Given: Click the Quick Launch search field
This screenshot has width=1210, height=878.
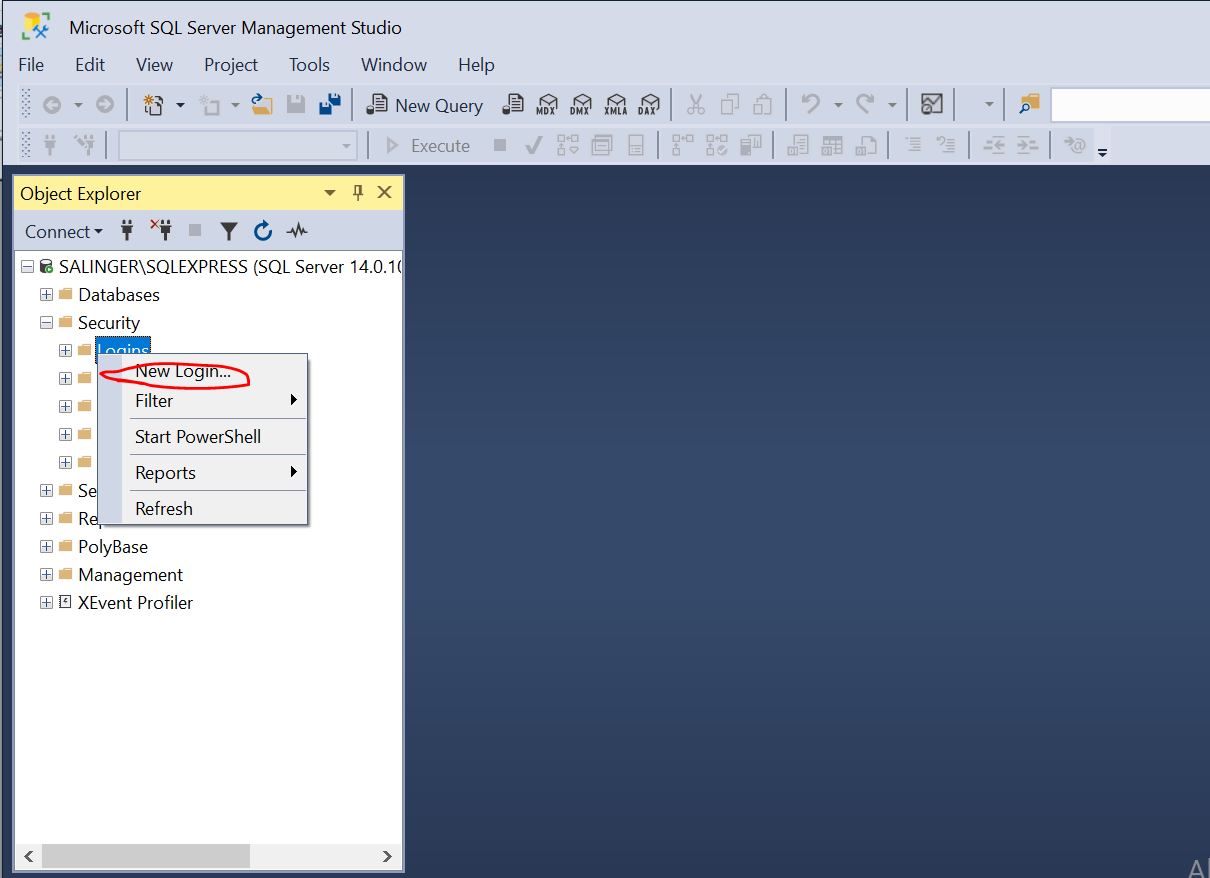Looking at the screenshot, I should (x=1130, y=105).
